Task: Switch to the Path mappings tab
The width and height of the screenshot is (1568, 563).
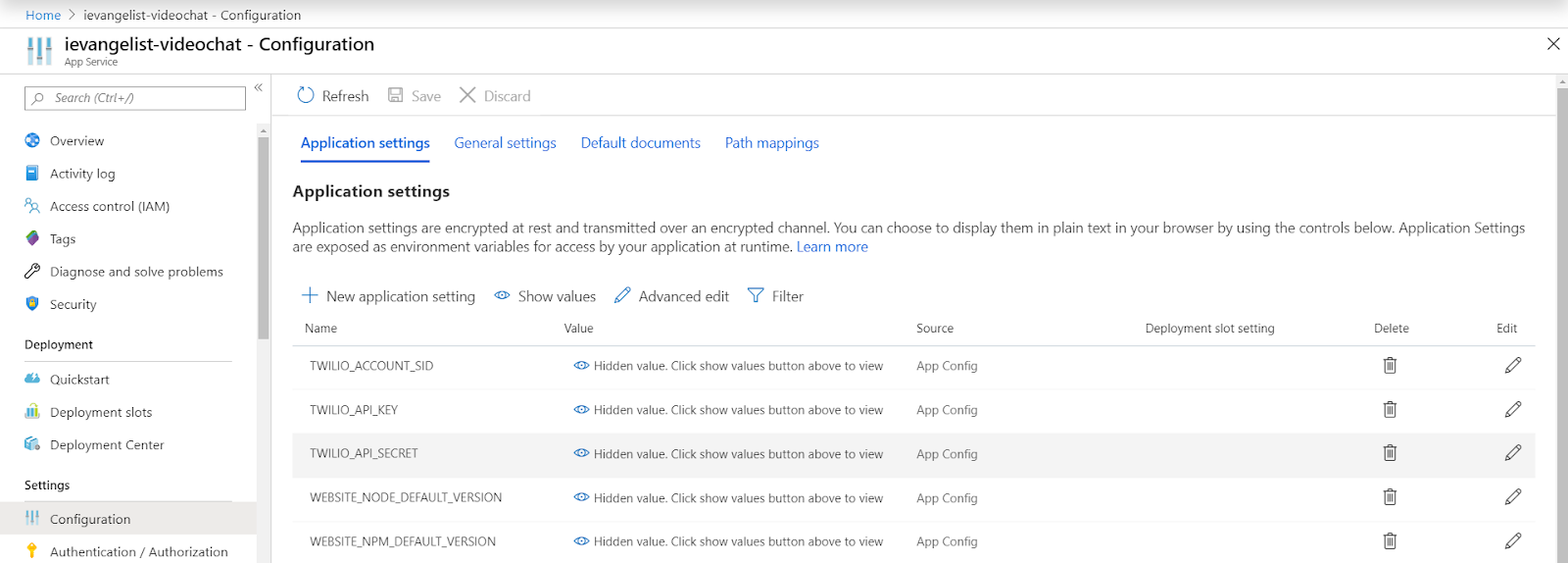Action: (x=772, y=143)
